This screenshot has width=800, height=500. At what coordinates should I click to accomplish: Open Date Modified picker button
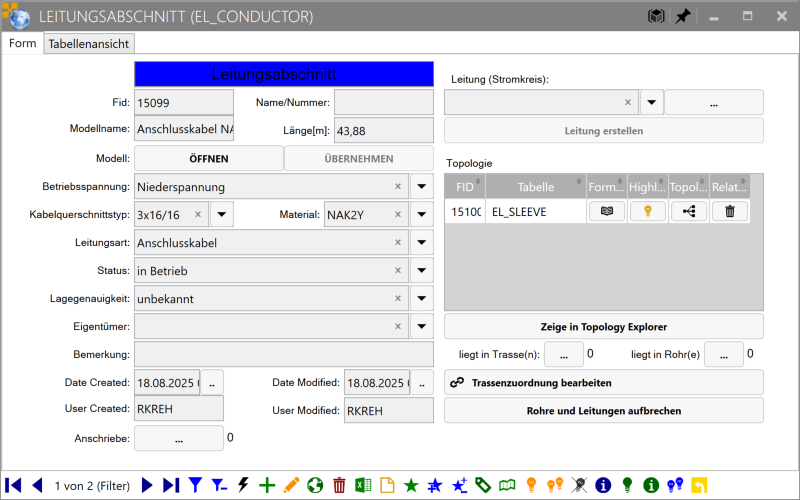coord(422,383)
